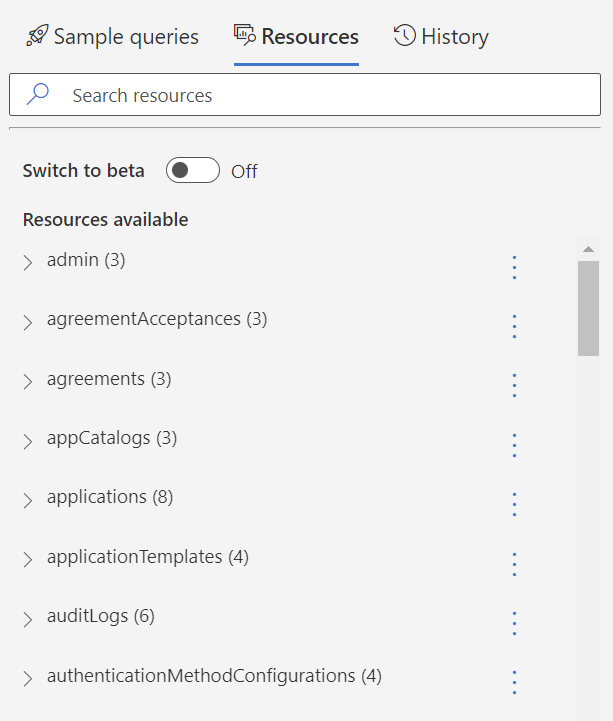Image resolution: width=613 pixels, height=721 pixels.
Task: Open the History tab
Action: click(x=441, y=37)
